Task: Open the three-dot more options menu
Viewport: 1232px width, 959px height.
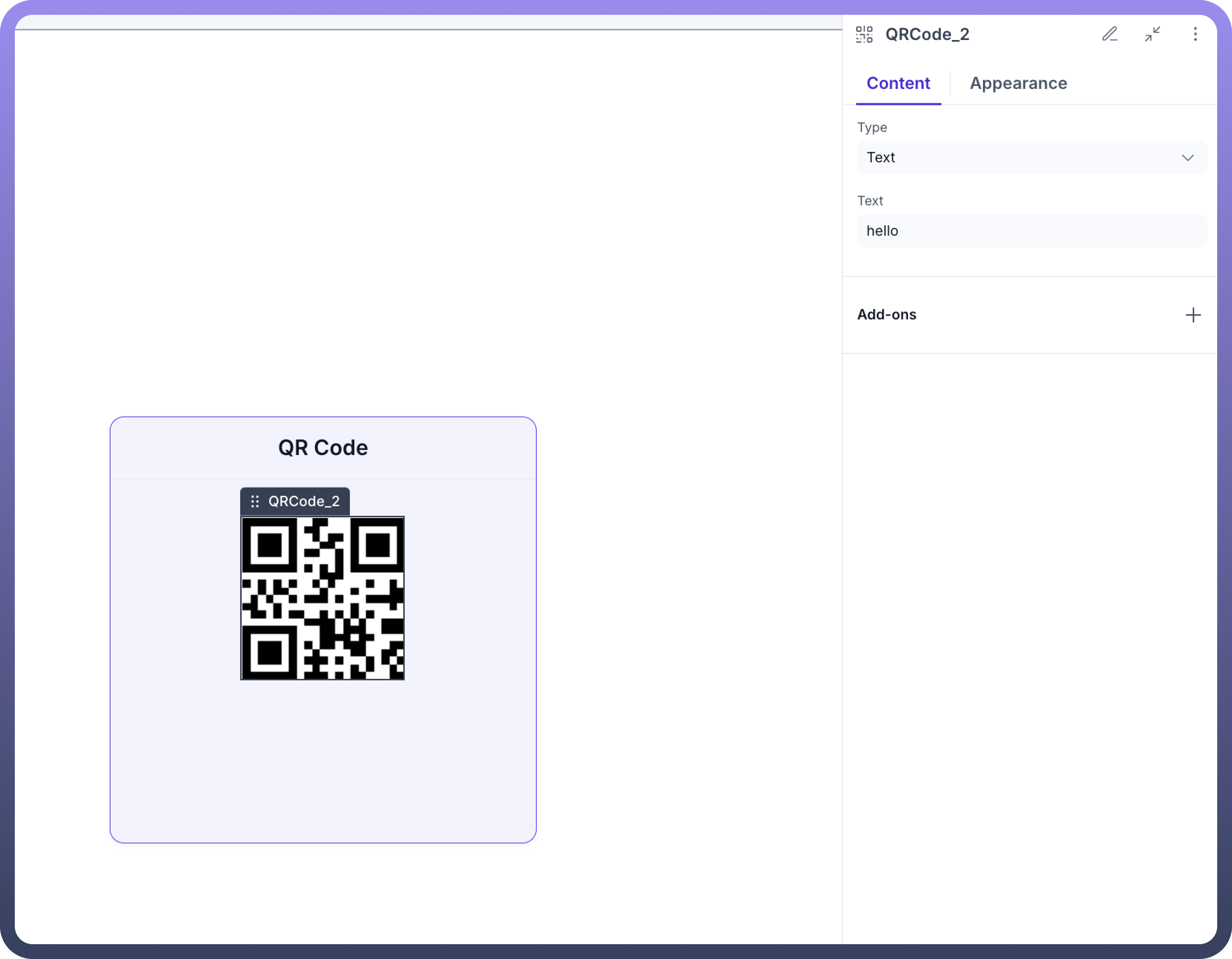Action: click(x=1195, y=34)
